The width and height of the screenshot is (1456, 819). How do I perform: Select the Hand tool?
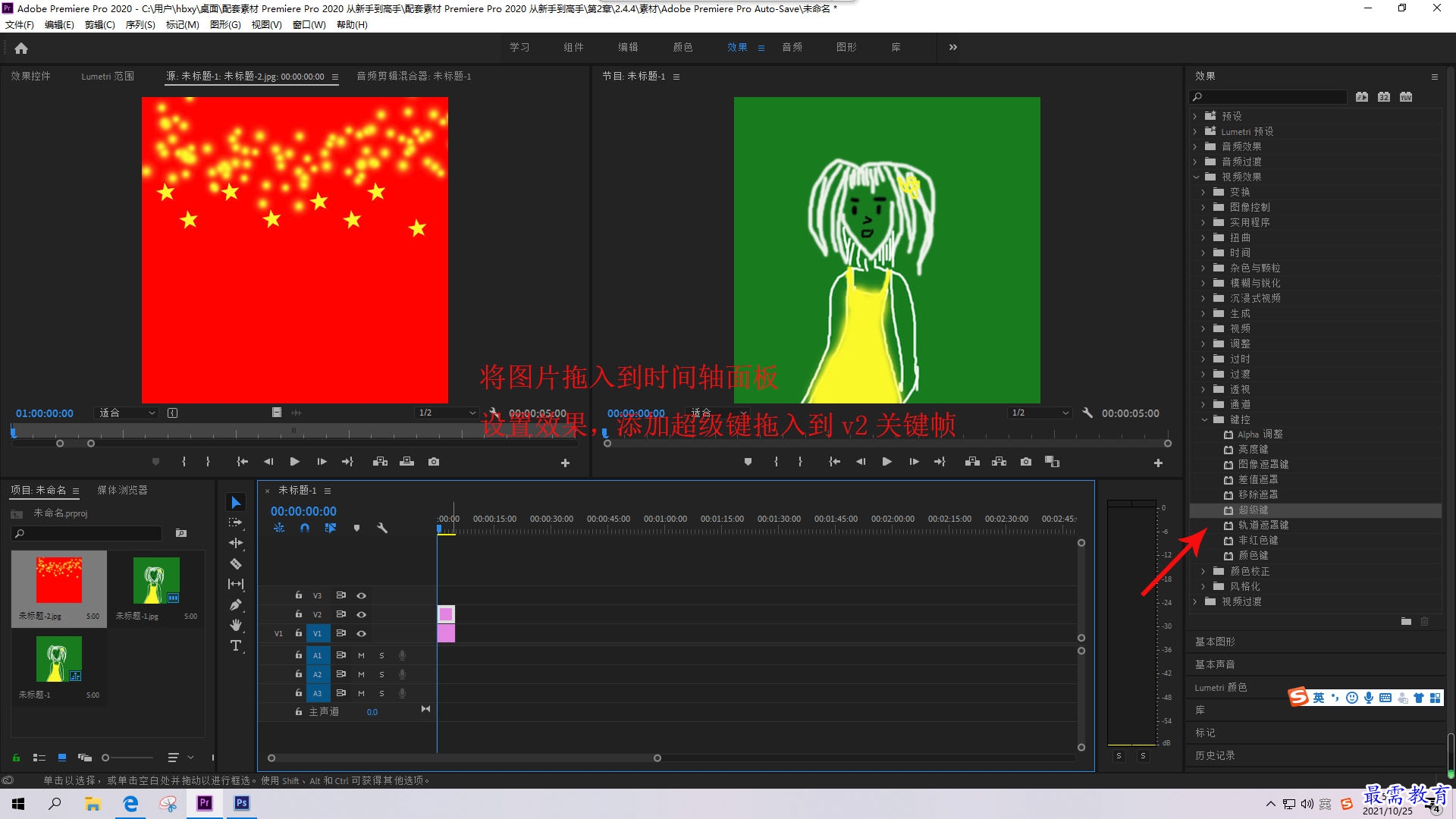(x=236, y=625)
